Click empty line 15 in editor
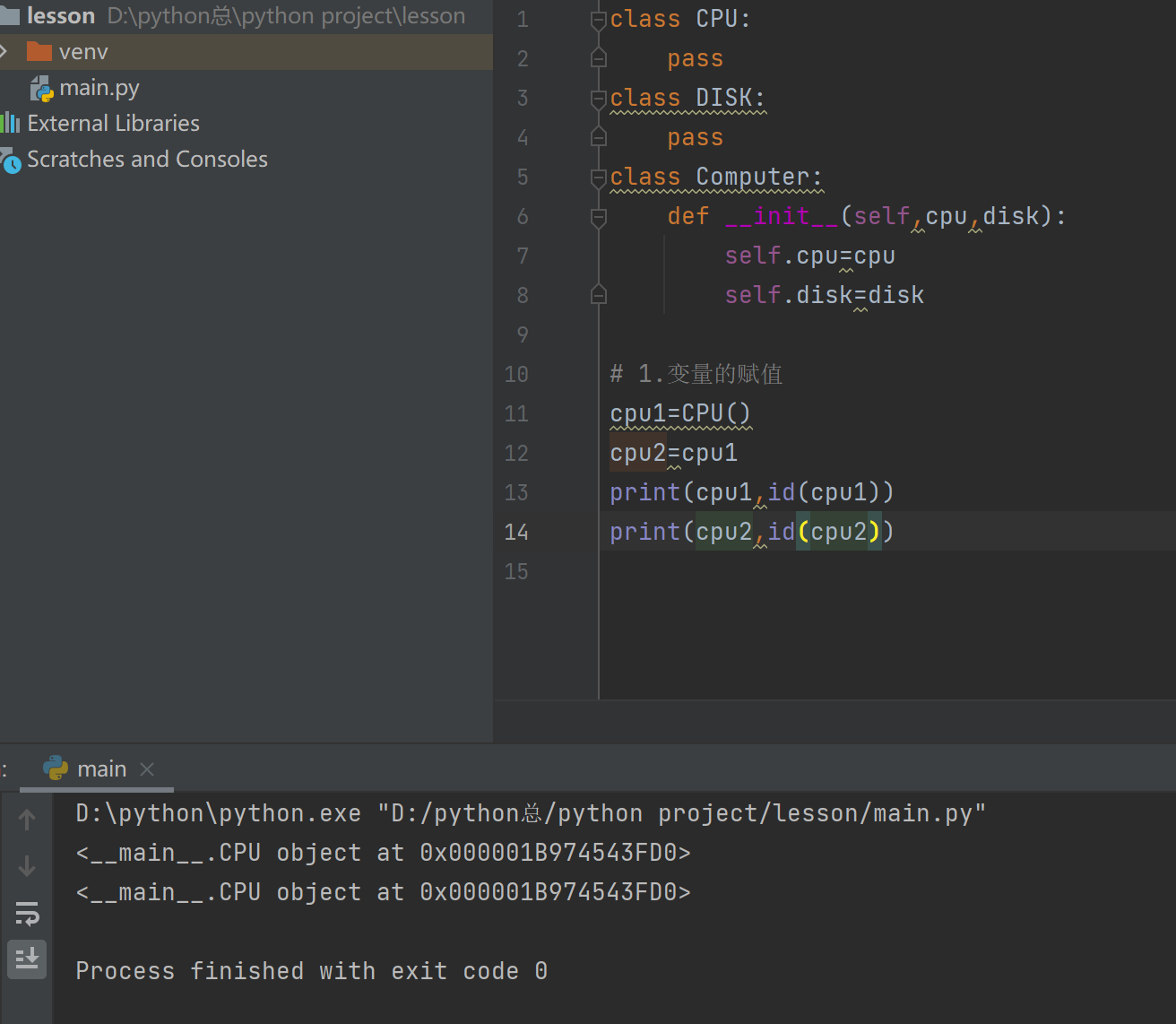This screenshot has height=1024, width=1176. (x=887, y=571)
